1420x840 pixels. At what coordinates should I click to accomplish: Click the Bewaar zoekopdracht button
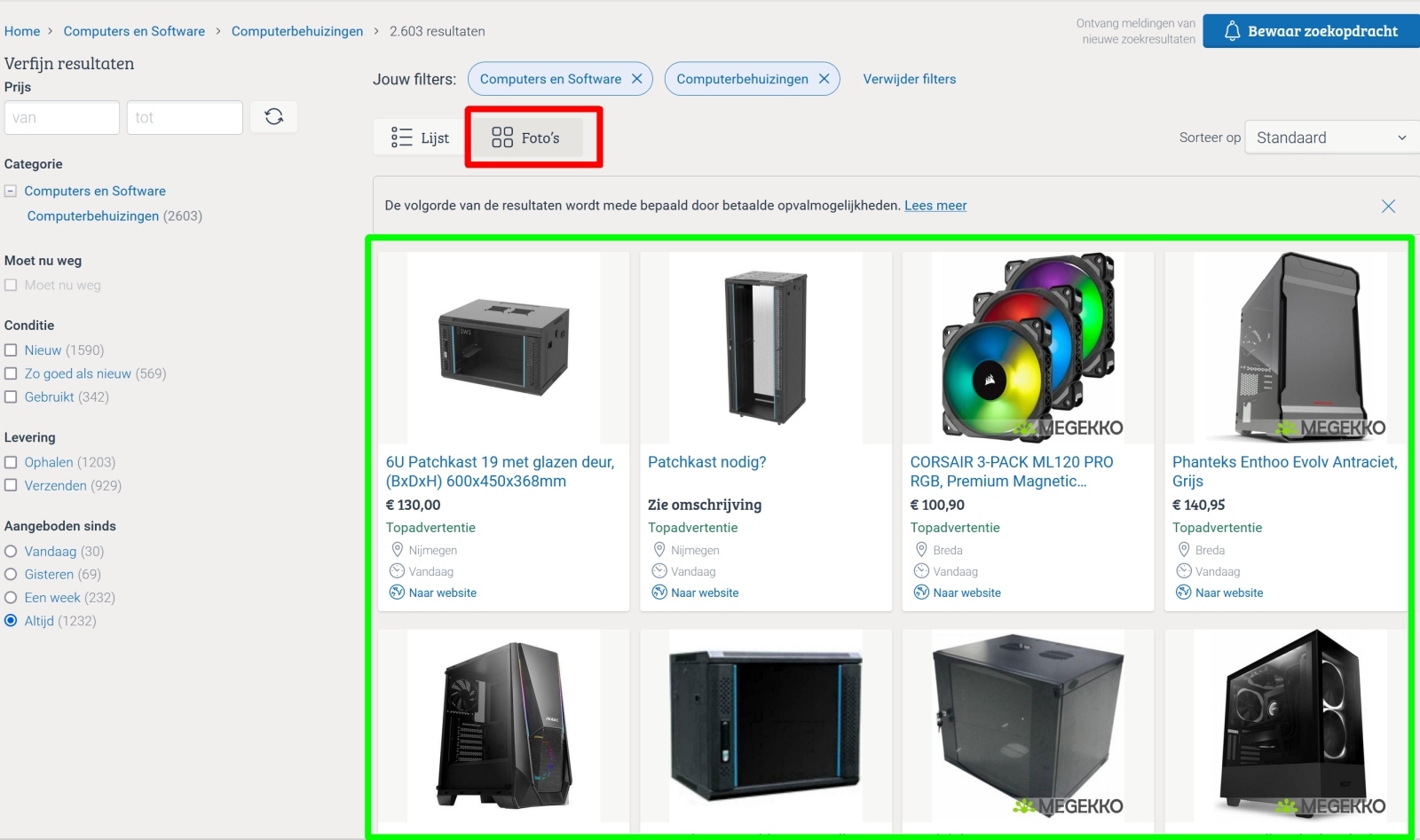(x=1312, y=31)
